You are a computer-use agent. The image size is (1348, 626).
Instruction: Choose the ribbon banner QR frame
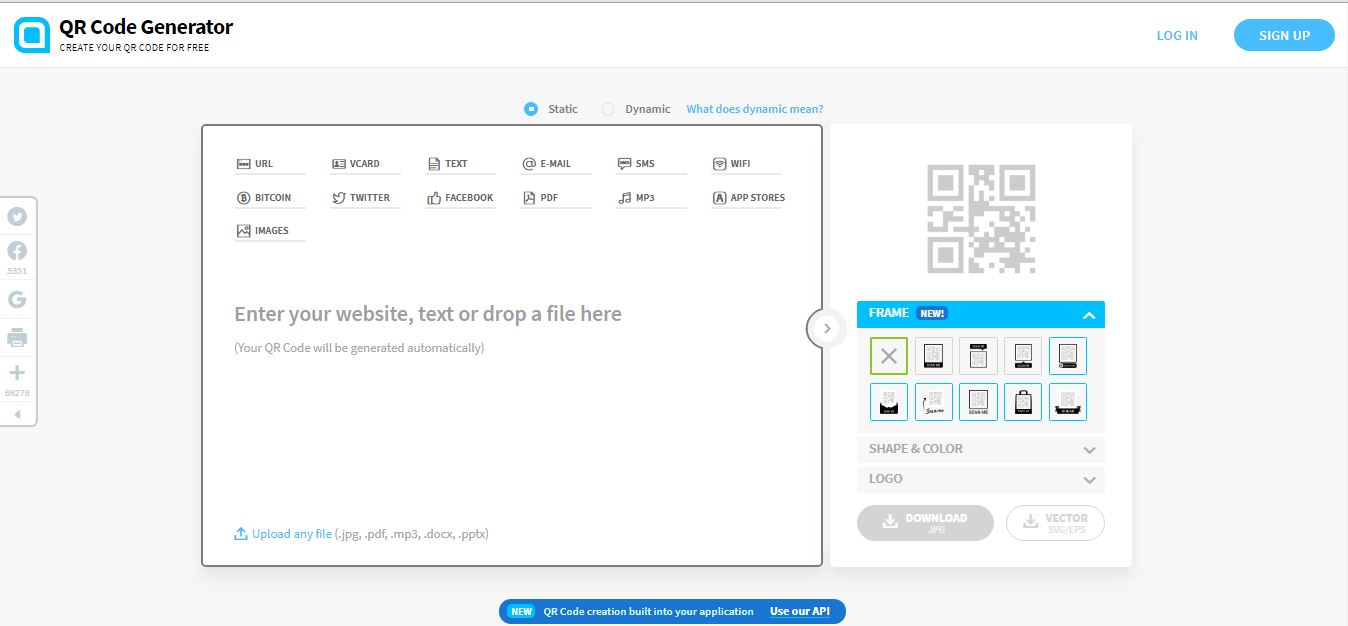click(x=1068, y=402)
